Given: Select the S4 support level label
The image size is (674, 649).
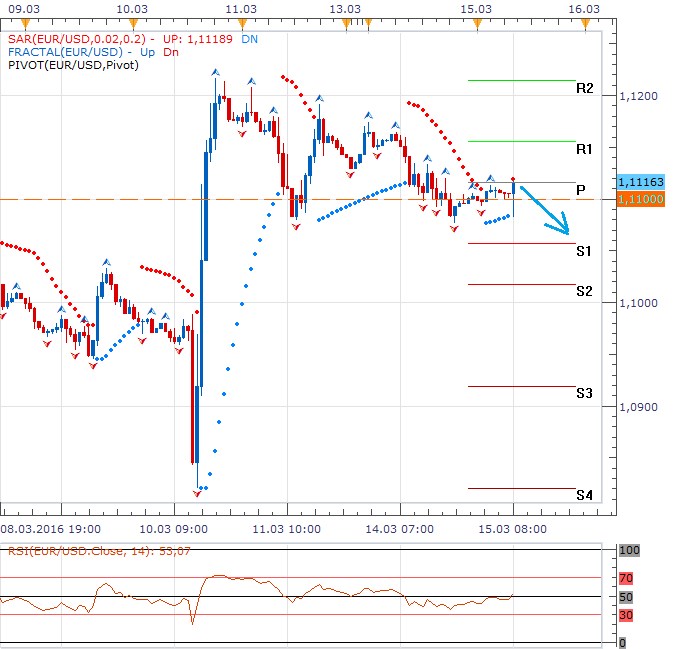Looking at the screenshot, I should (x=585, y=496).
